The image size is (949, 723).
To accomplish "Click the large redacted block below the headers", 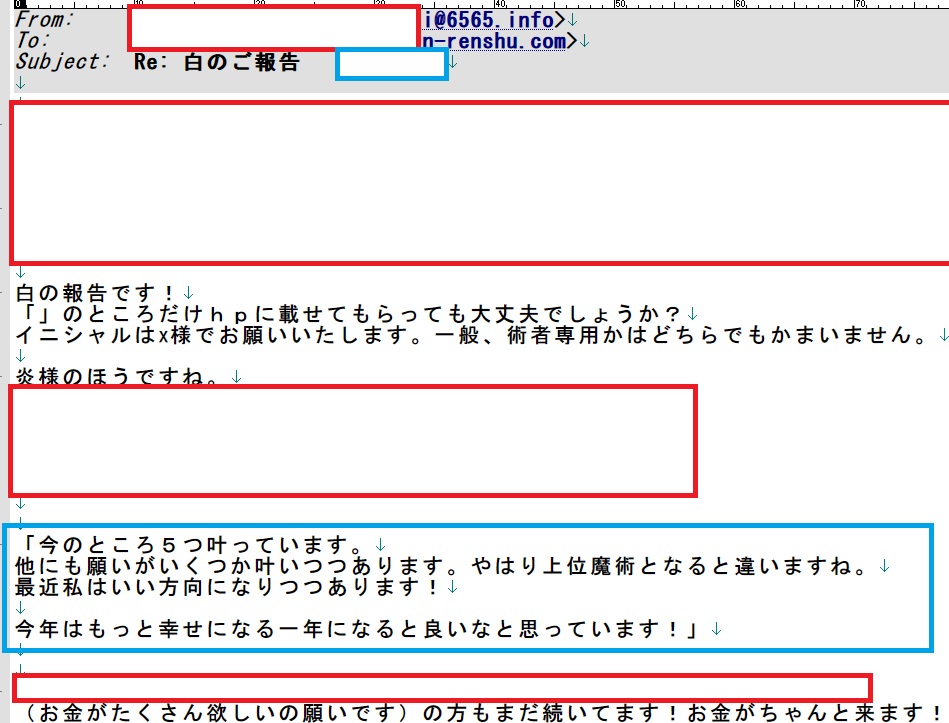I will (x=480, y=181).
